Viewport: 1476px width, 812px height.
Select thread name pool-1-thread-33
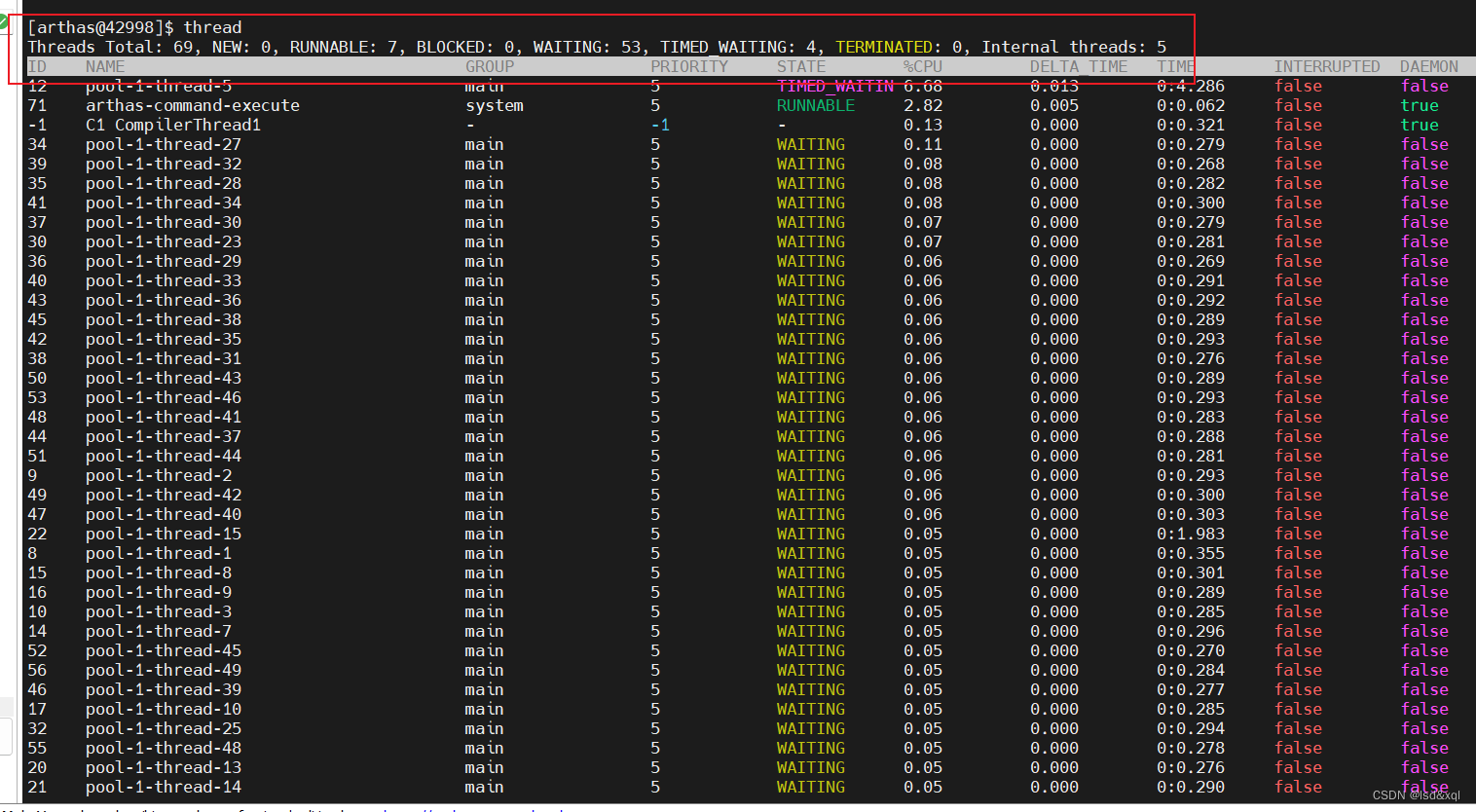(x=164, y=280)
